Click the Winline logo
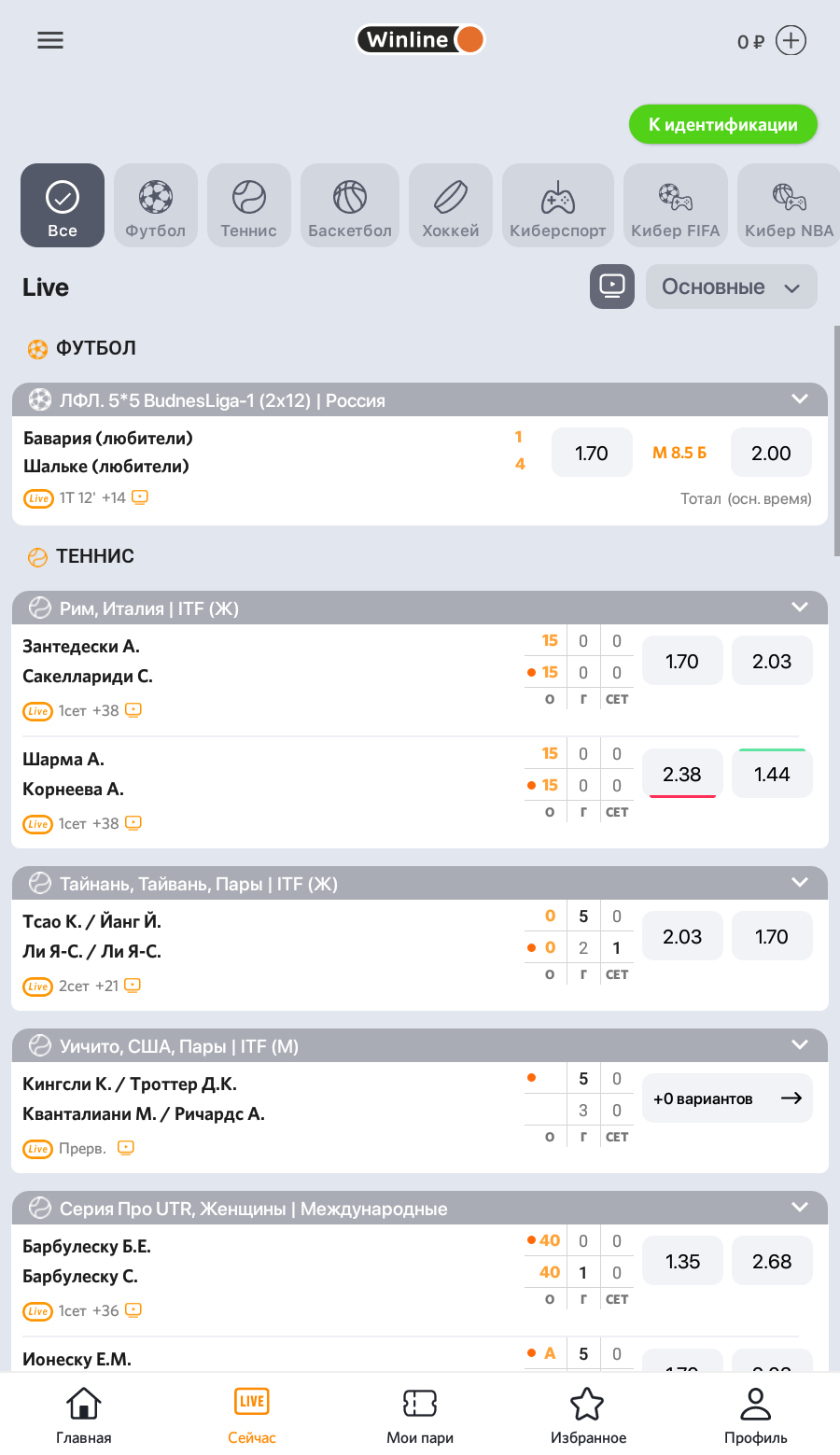Viewport: 840px width, 1455px height. coord(420,39)
